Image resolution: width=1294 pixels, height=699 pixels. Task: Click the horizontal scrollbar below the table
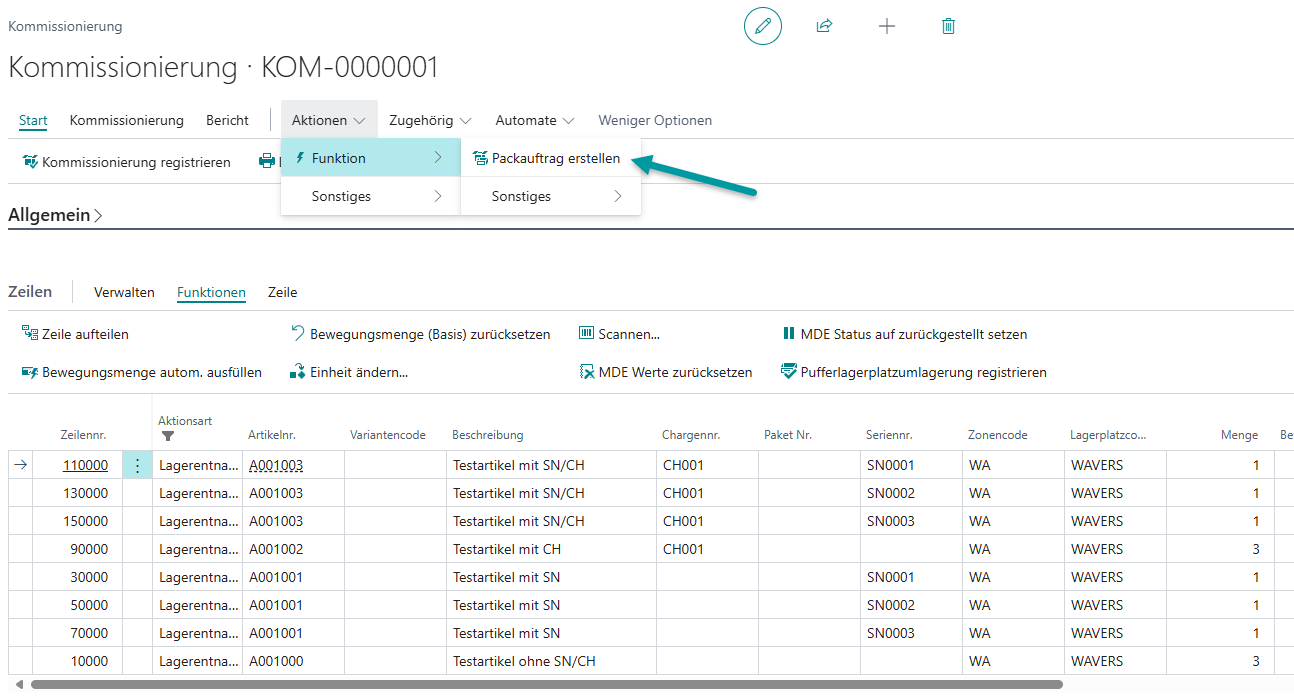[x=545, y=685]
